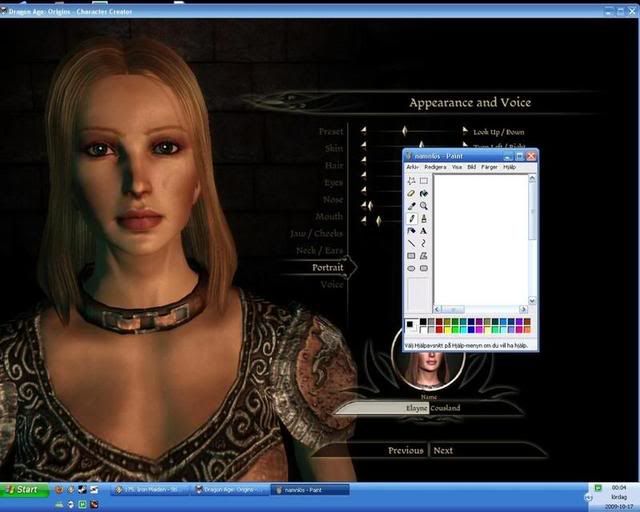Select the Eyedropper color picker tool
The image size is (640, 512).
(411, 205)
